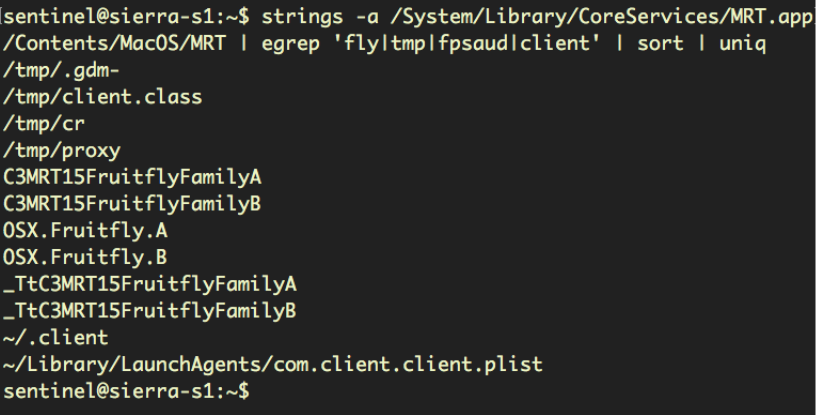The image size is (817, 415).
Task: Select the OSX.Fruitfly.B line
Action: pos(85,256)
